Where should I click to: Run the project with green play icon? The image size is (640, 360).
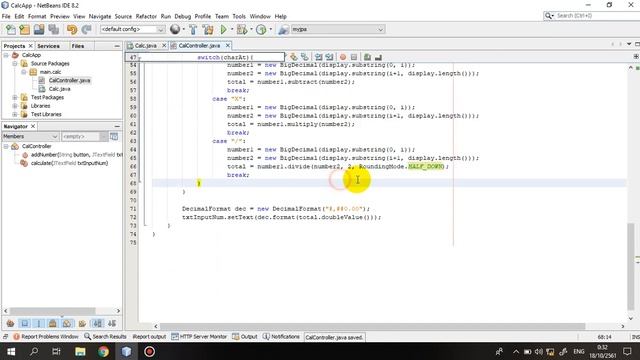coord(223,29)
